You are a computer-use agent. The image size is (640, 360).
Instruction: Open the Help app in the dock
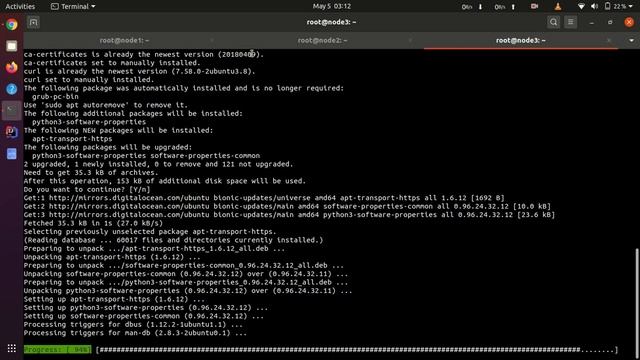11,89
